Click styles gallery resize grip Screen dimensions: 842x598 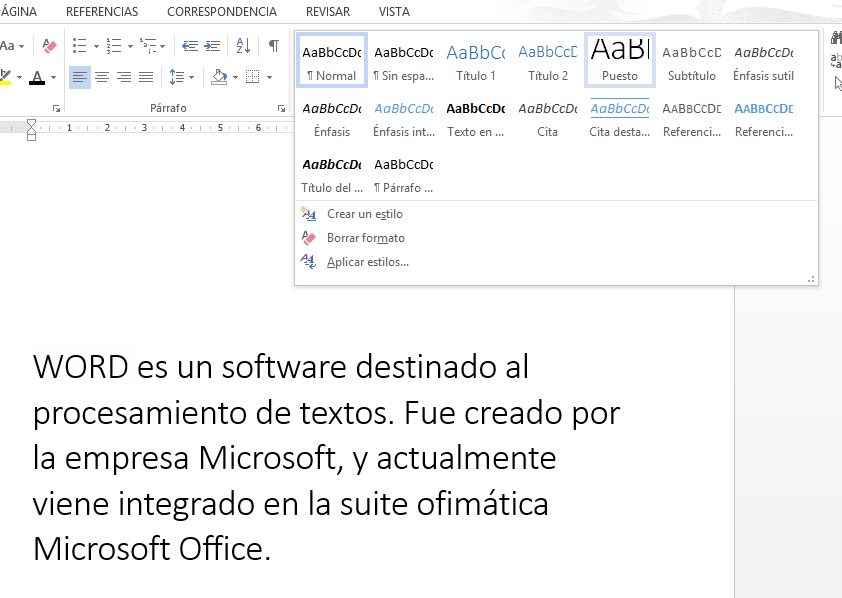811,279
